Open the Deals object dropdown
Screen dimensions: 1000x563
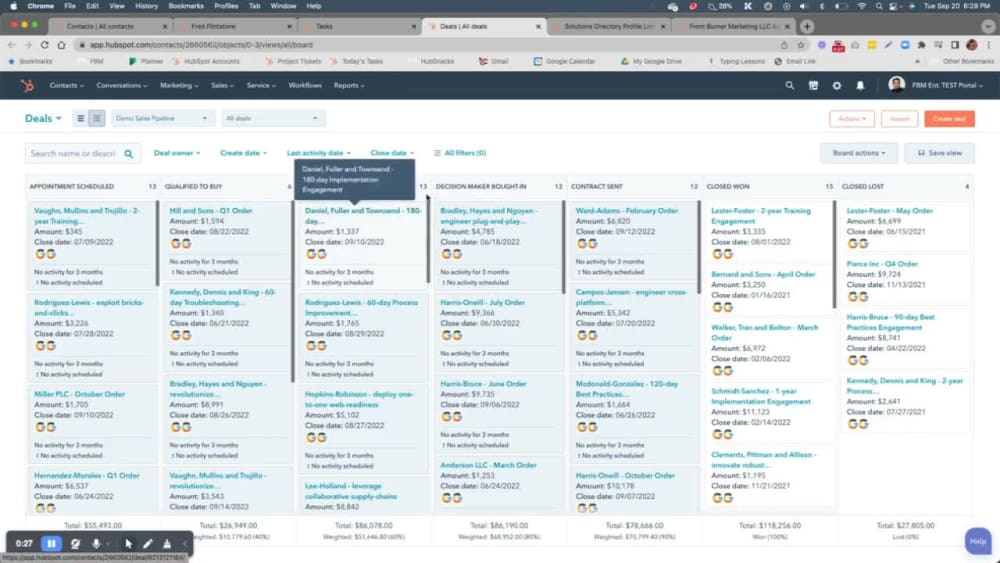(x=43, y=119)
